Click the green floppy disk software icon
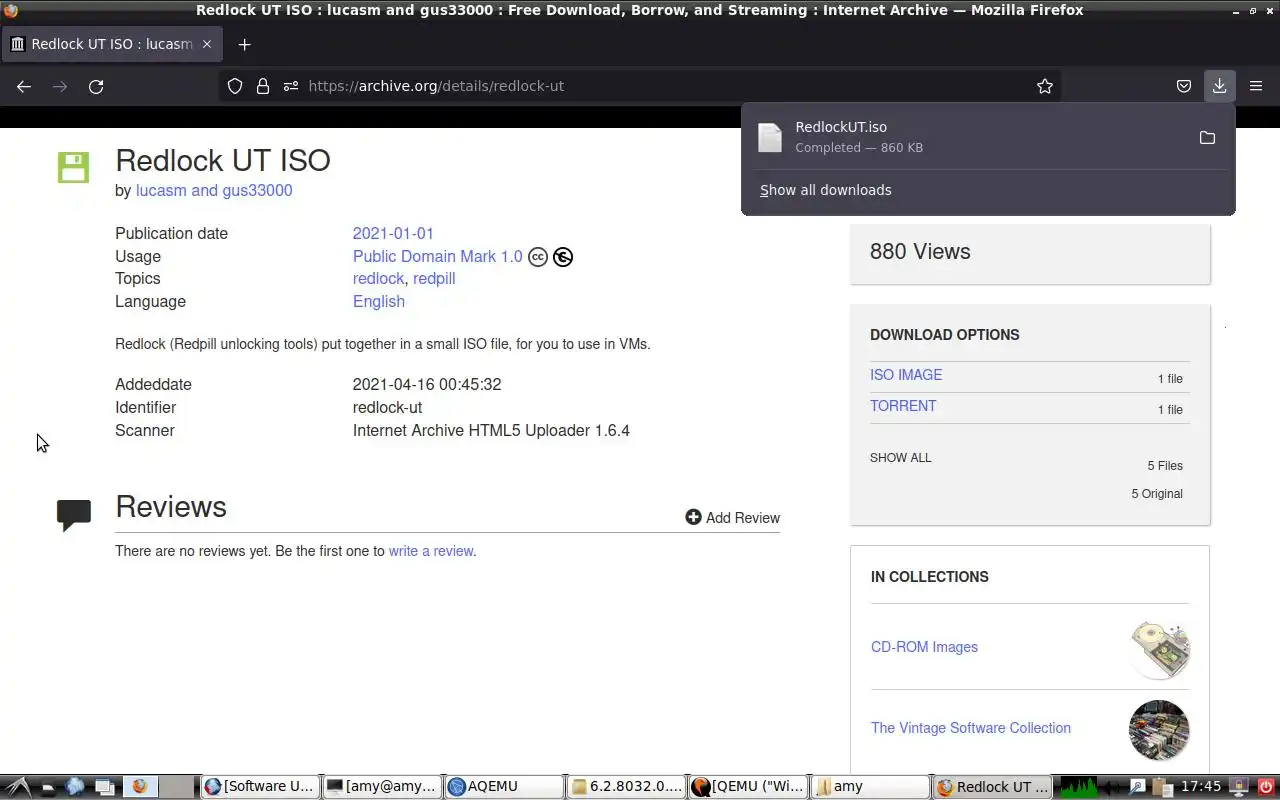The height and width of the screenshot is (800, 1280). pyautogui.click(x=73, y=167)
